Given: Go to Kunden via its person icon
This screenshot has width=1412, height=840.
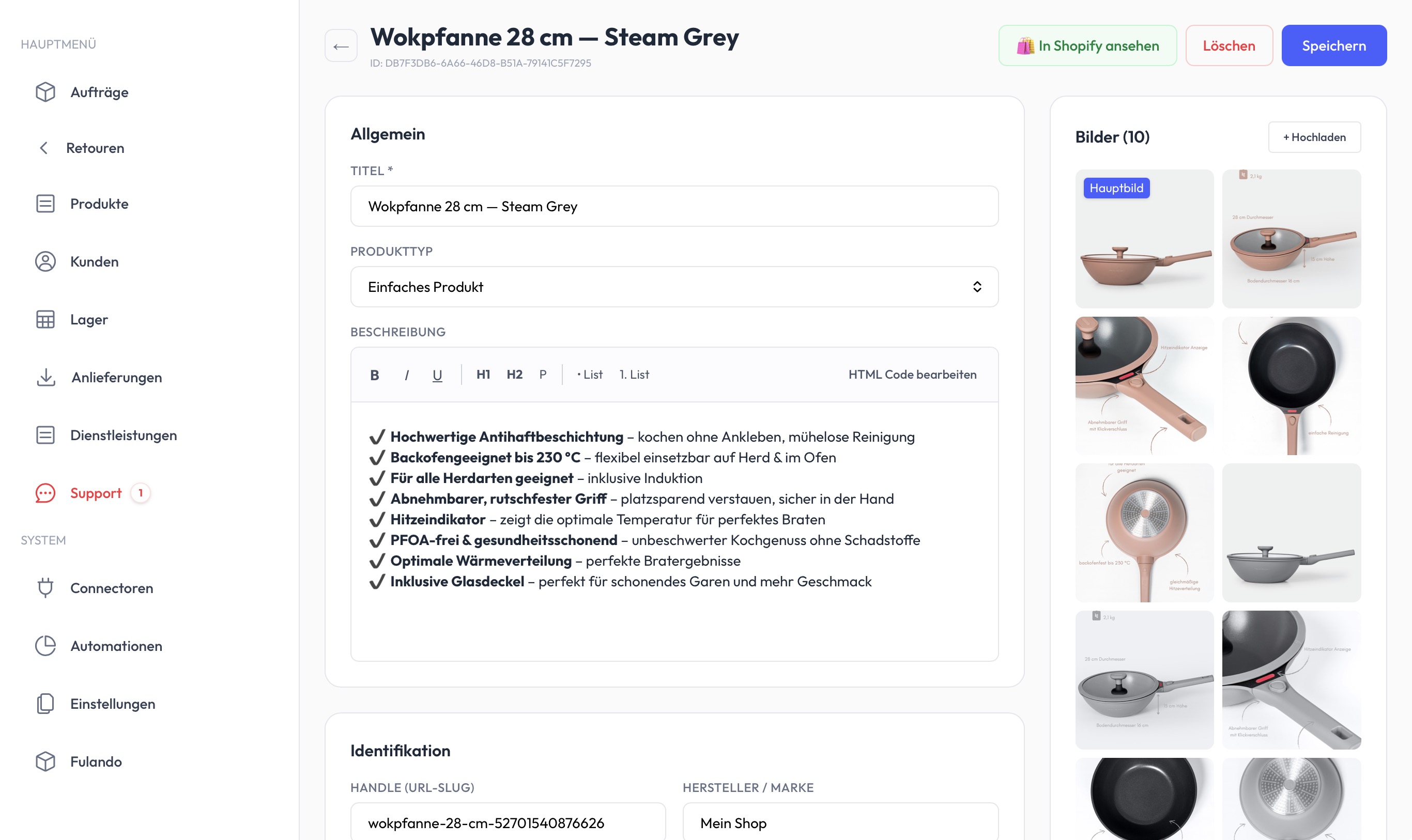Looking at the screenshot, I should click(x=45, y=261).
